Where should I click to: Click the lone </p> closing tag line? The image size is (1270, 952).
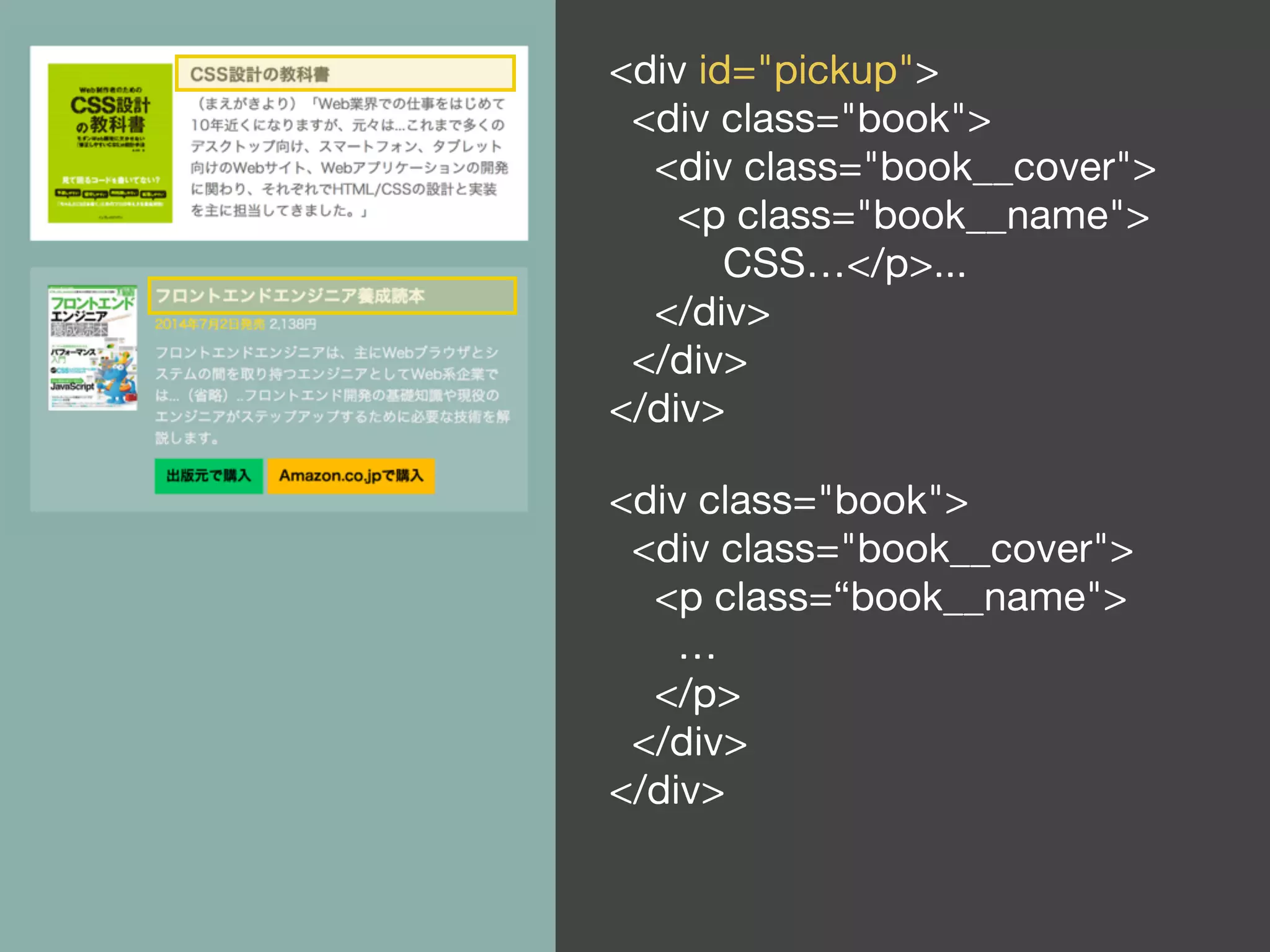tap(697, 694)
